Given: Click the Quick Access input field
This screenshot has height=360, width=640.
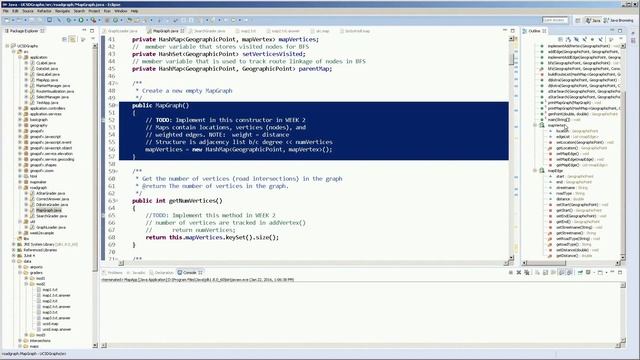Looking at the screenshot, I should 555,20.
